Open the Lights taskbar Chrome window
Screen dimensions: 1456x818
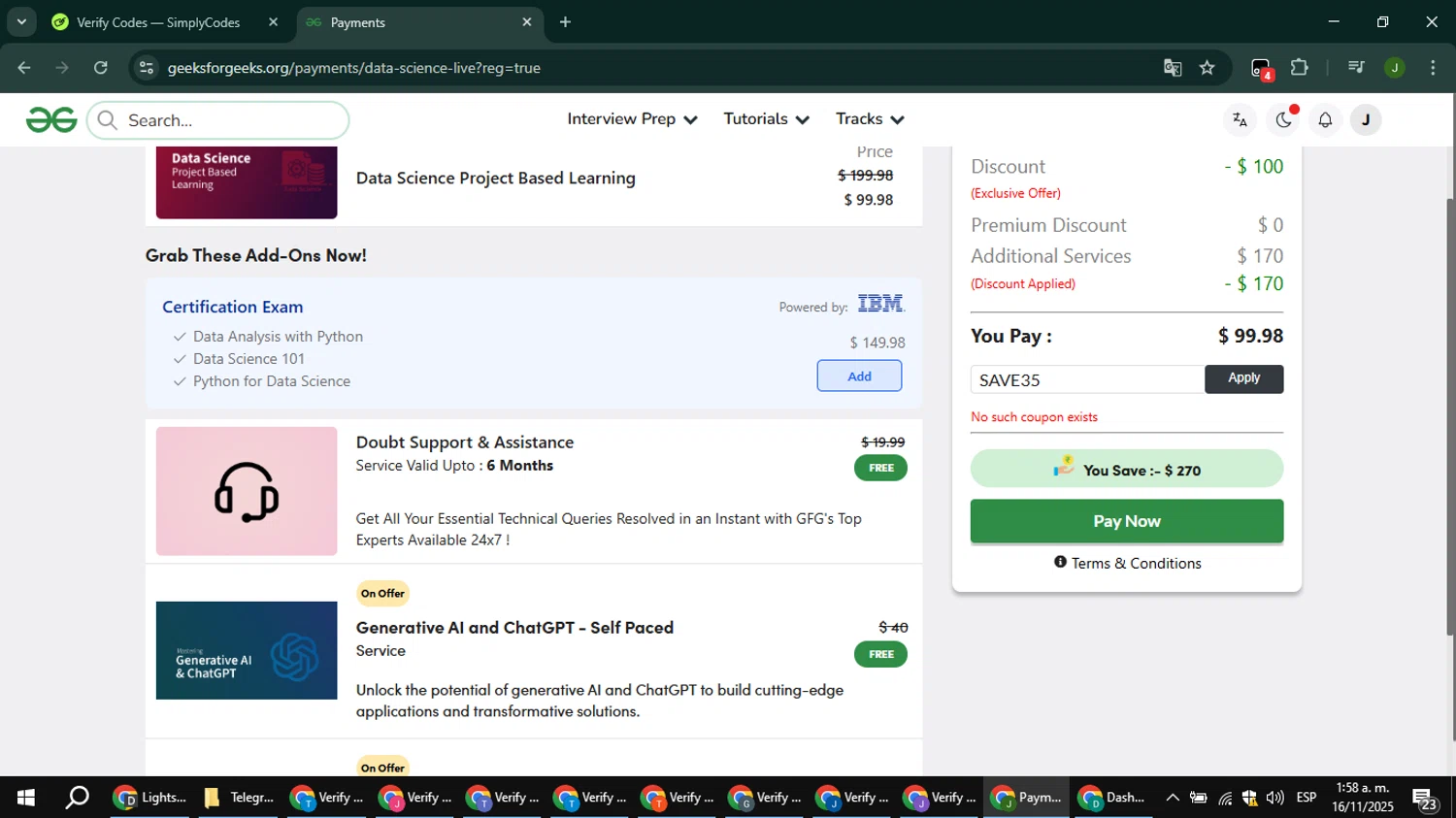[x=150, y=798]
